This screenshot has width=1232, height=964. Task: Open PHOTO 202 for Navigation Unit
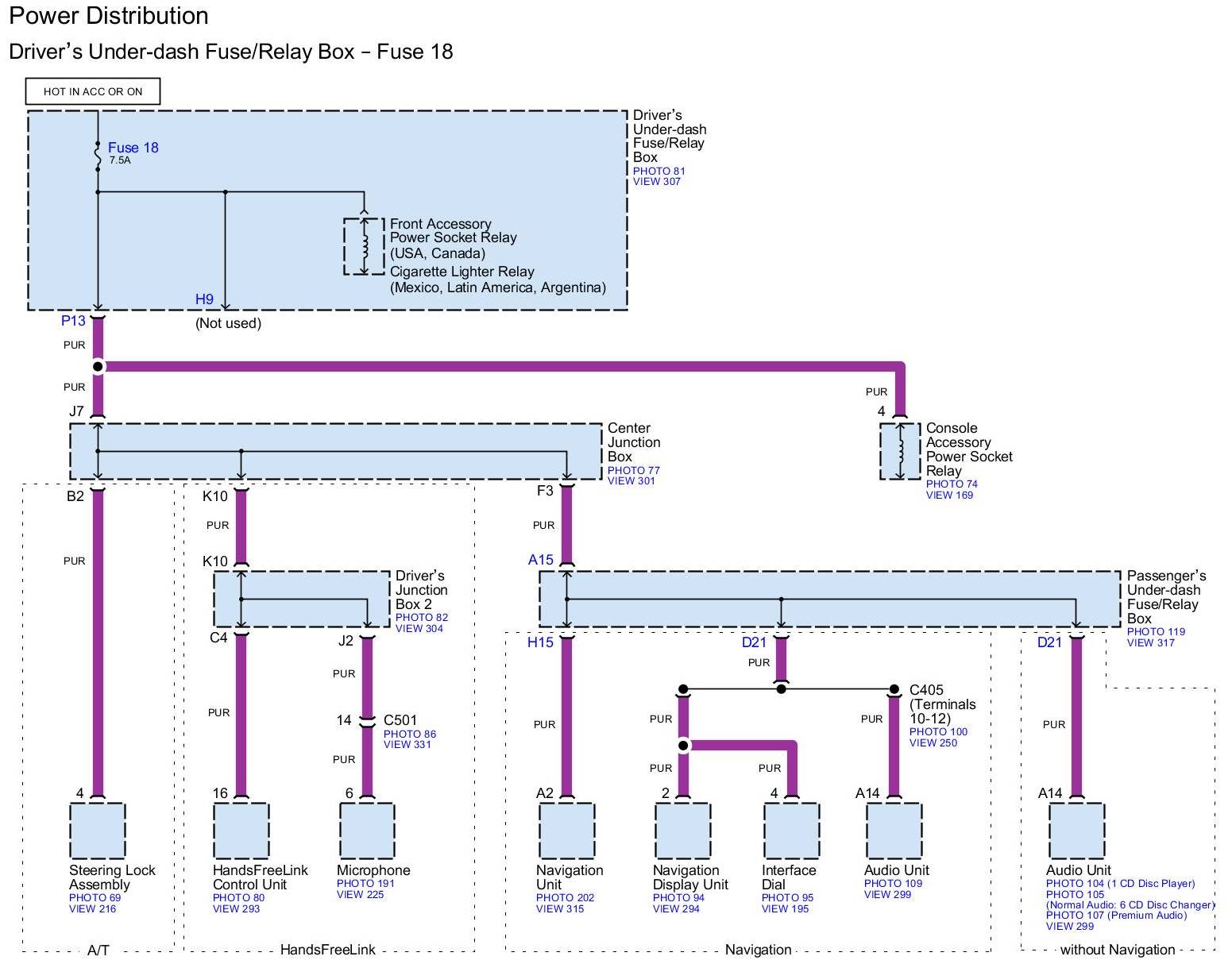[x=565, y=898]
